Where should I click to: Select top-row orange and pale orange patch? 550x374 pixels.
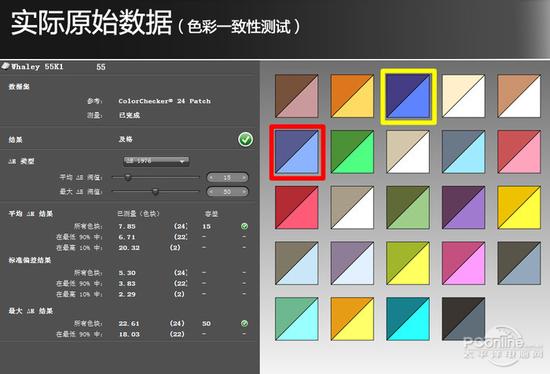(x=352, y=96)
